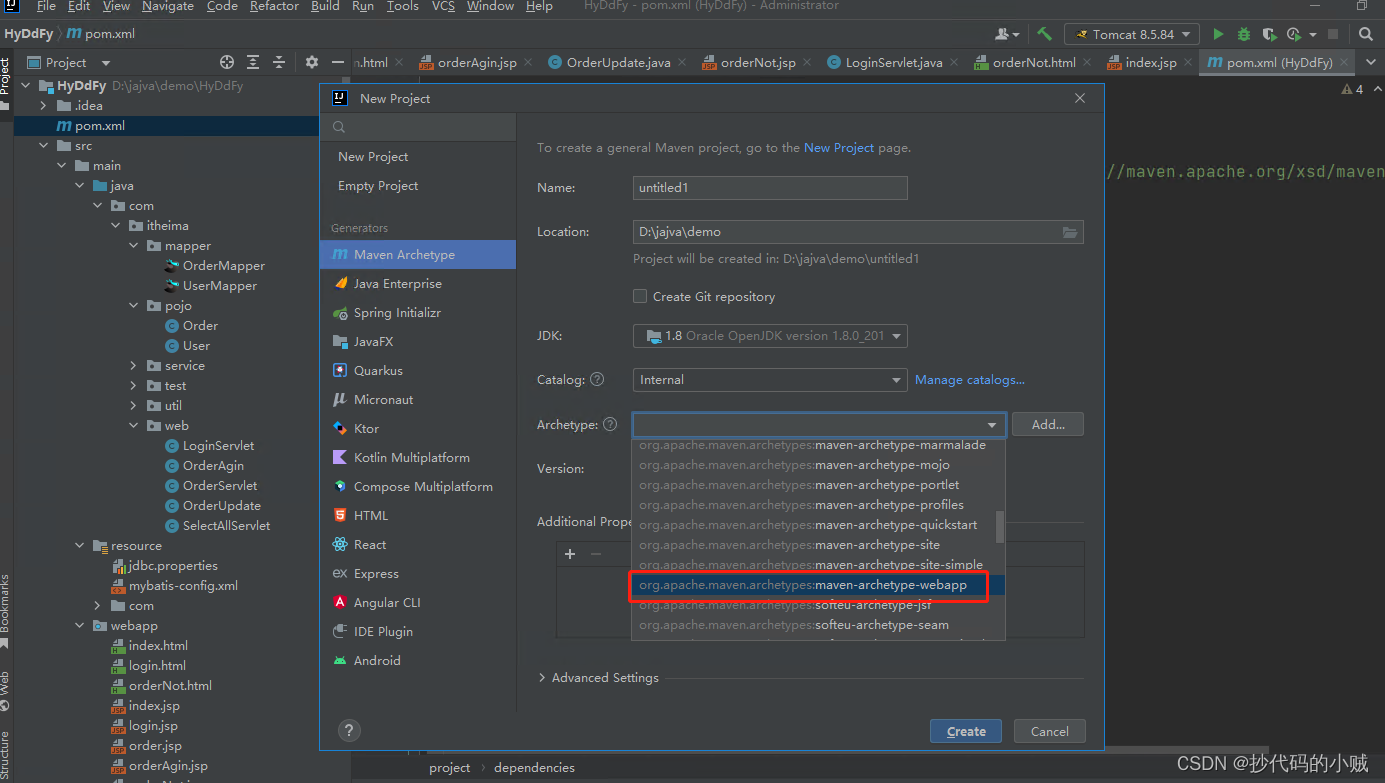The height and width of the screenshot is (783, 1385).
Task: Hide the Project tool window
Action: 338,62
